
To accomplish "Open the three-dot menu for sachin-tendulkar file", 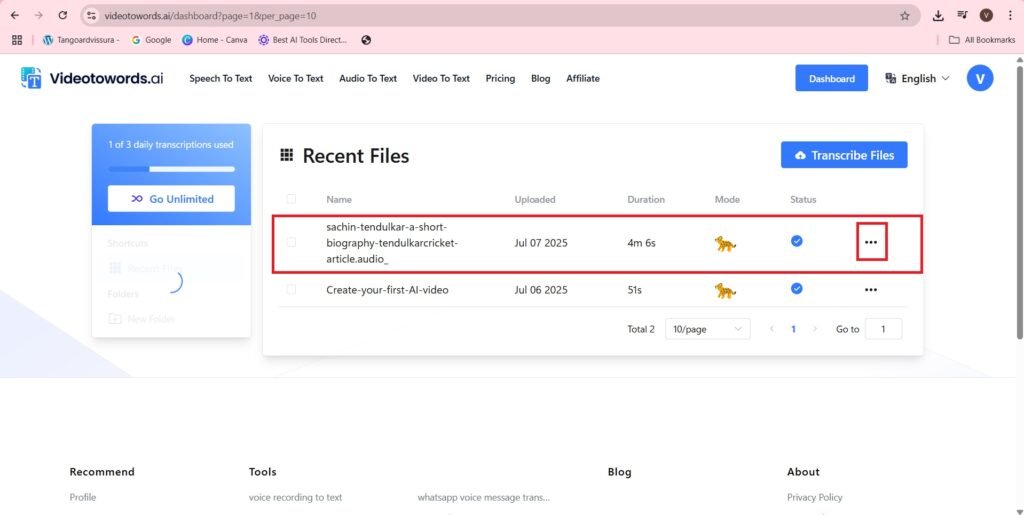I will [x=871, y=242].
